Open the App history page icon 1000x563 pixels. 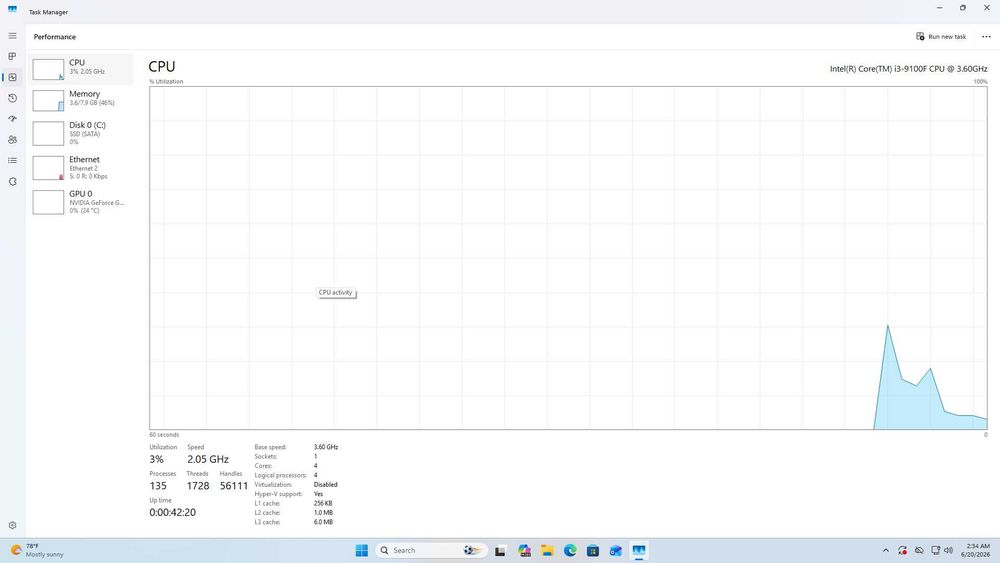[x=12, y=98]
